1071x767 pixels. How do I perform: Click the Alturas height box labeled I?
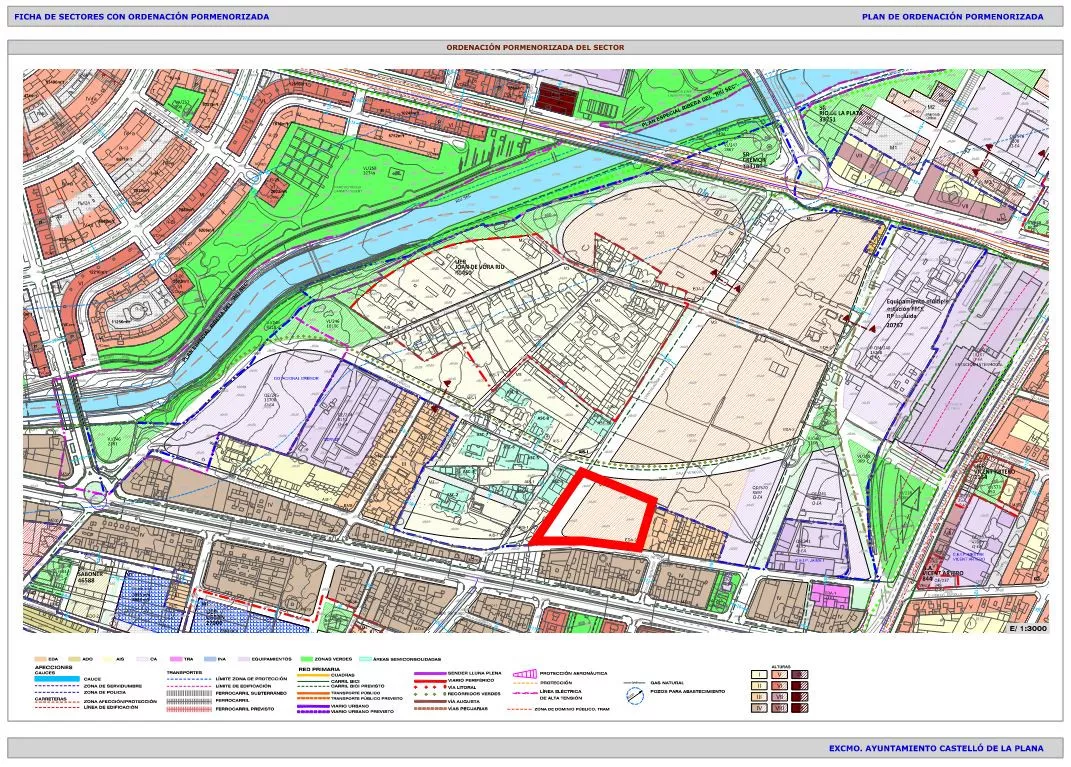pos(758,675)
